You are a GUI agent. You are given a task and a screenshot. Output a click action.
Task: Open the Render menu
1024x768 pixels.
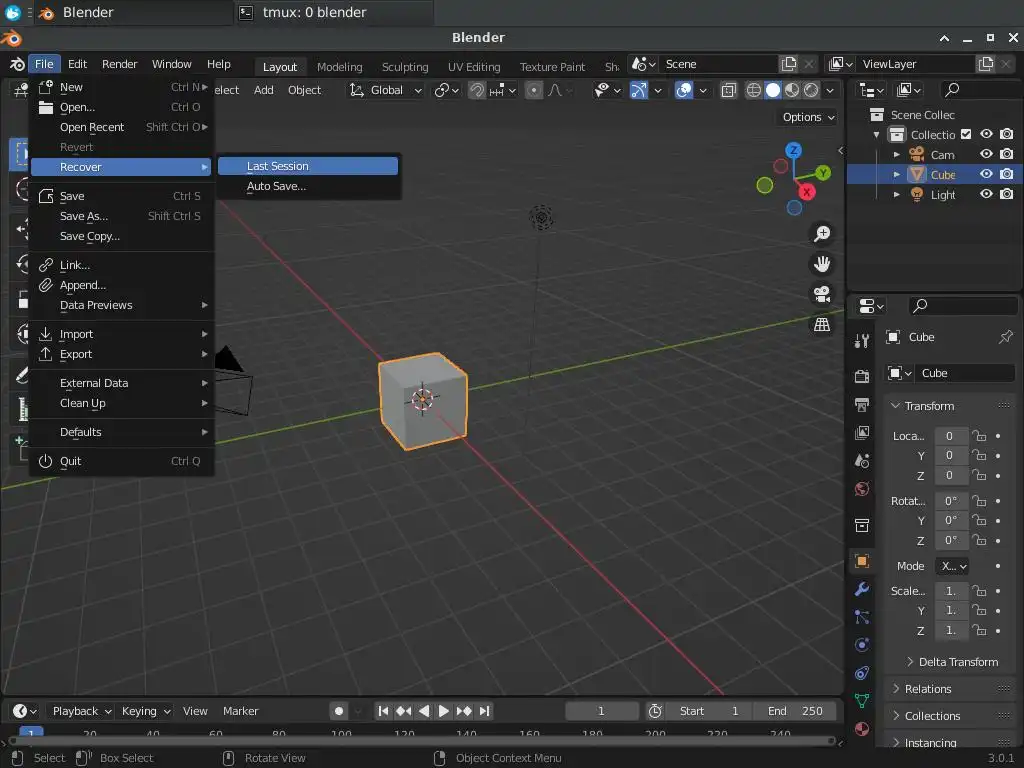tap(120, 64)
